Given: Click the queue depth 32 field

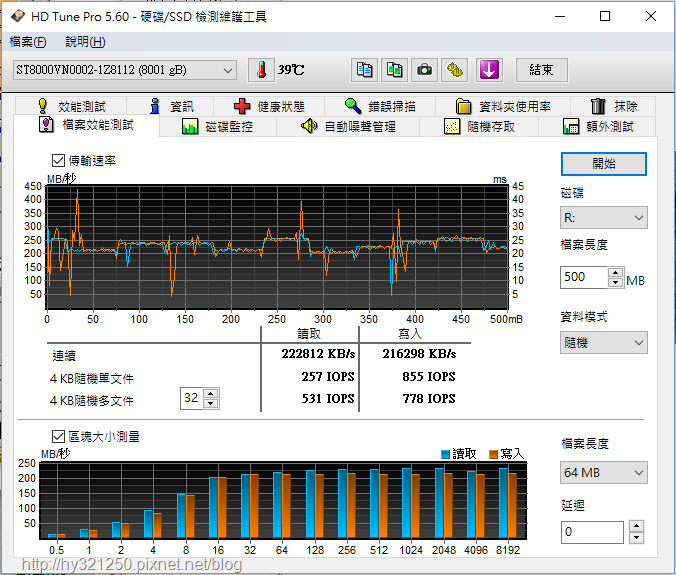Looking at the screenshot, I should click(x=191, y=398).
